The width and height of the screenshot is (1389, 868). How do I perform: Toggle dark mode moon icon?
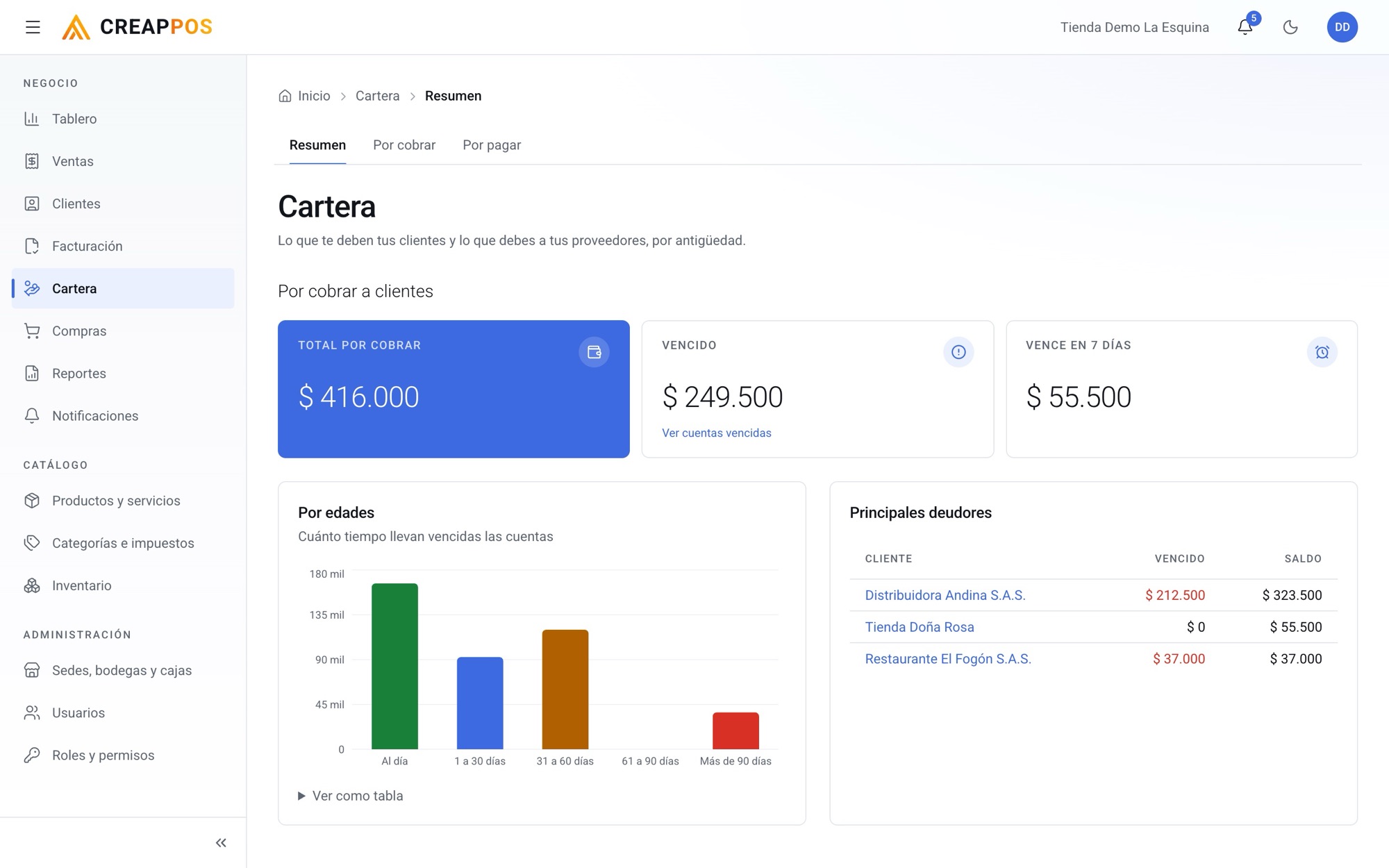pyautogui.click(x=1290, y=27)
